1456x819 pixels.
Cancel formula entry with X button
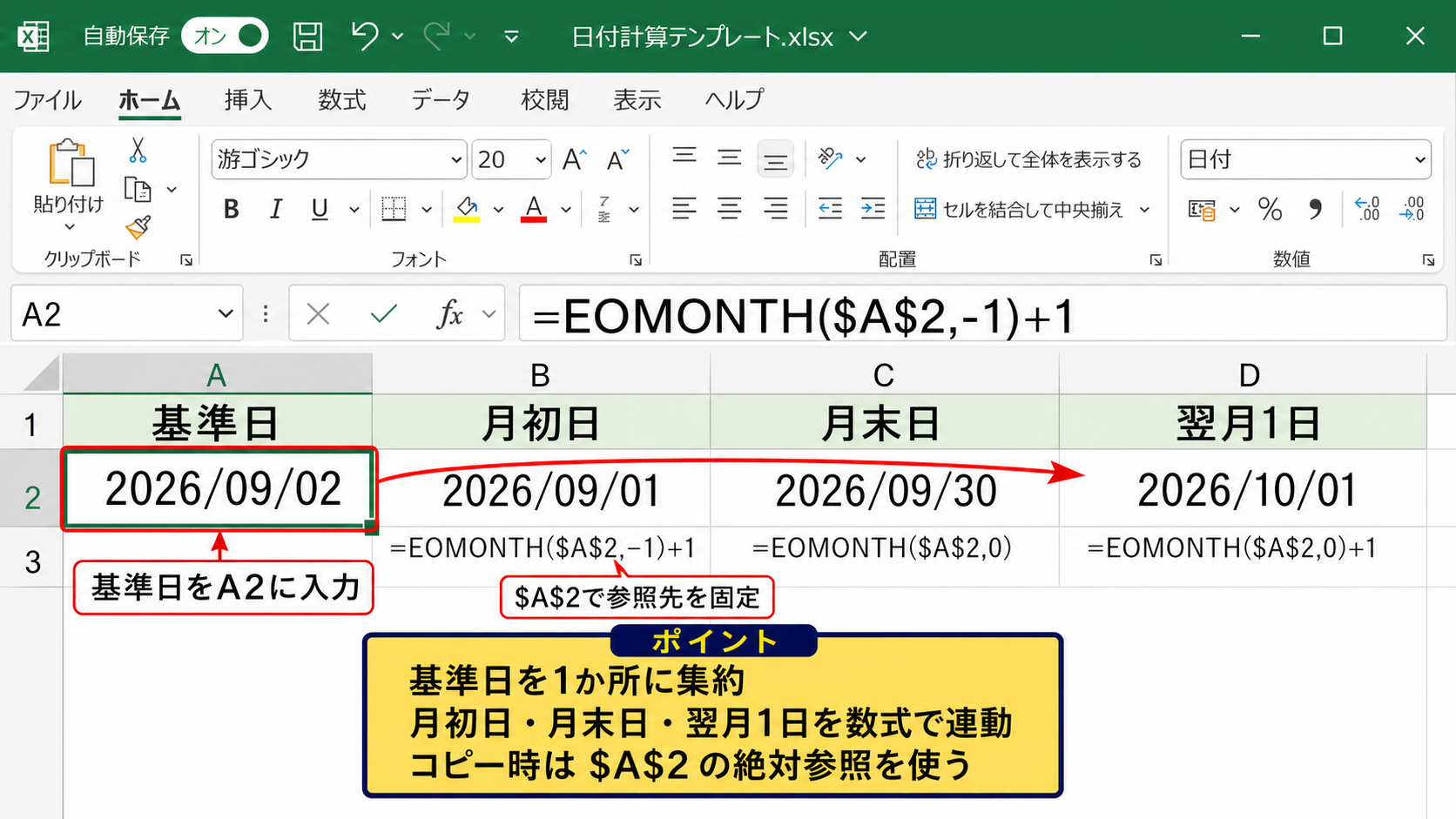pos(318,313)
